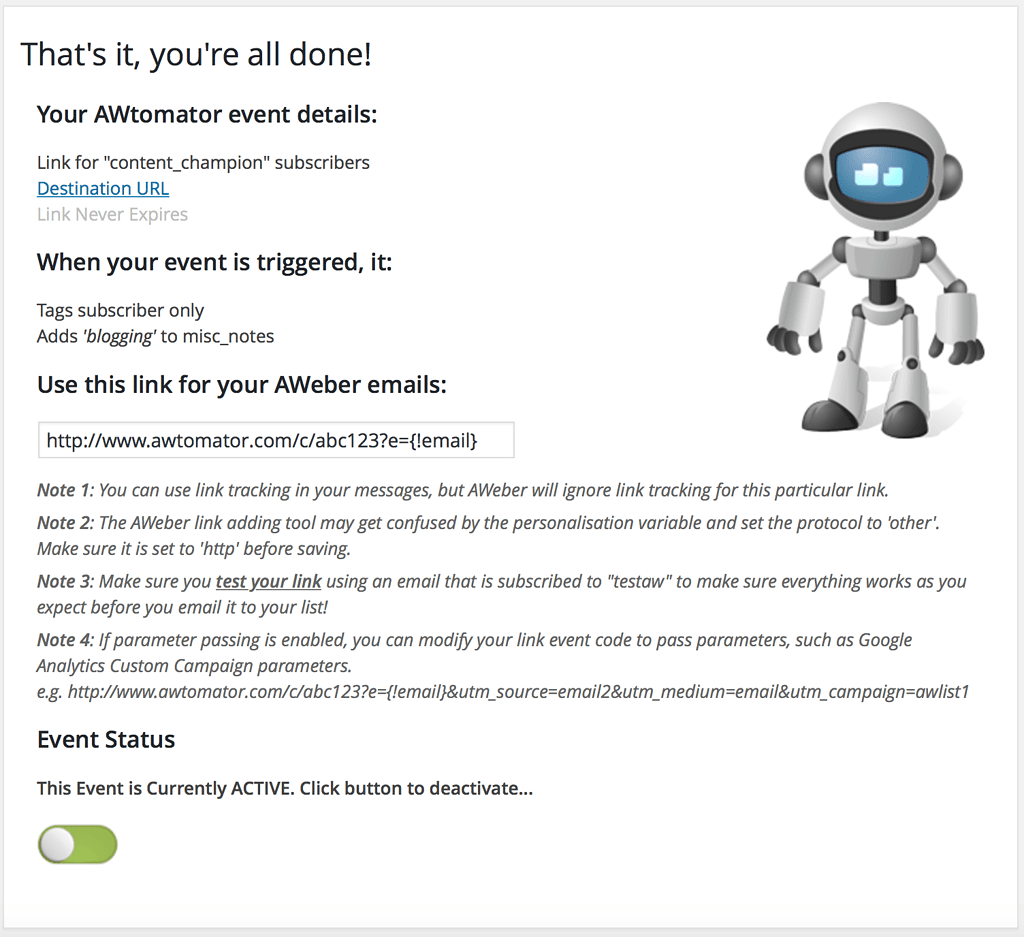Click the 'Tags subscriber only' line

tap(120, 310)
